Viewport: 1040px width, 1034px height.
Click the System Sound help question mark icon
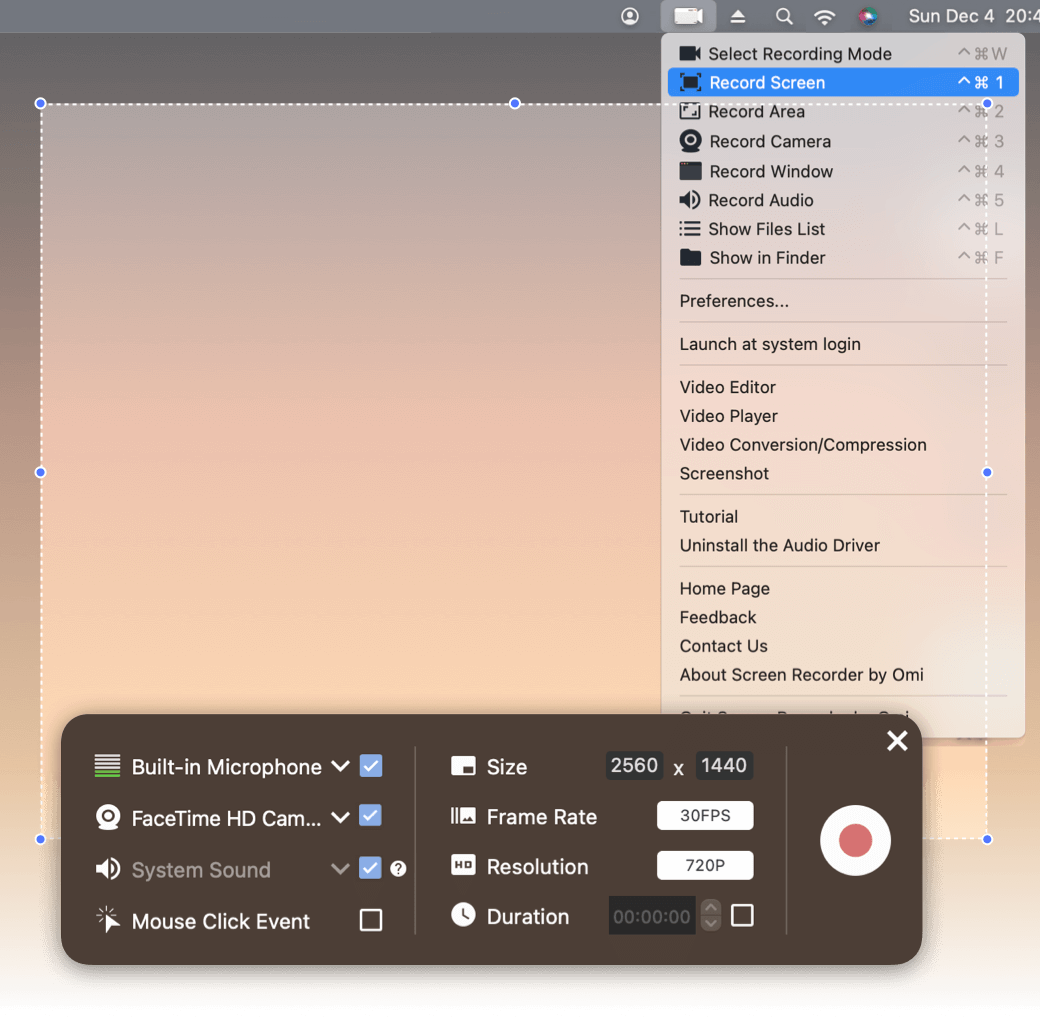398,869
